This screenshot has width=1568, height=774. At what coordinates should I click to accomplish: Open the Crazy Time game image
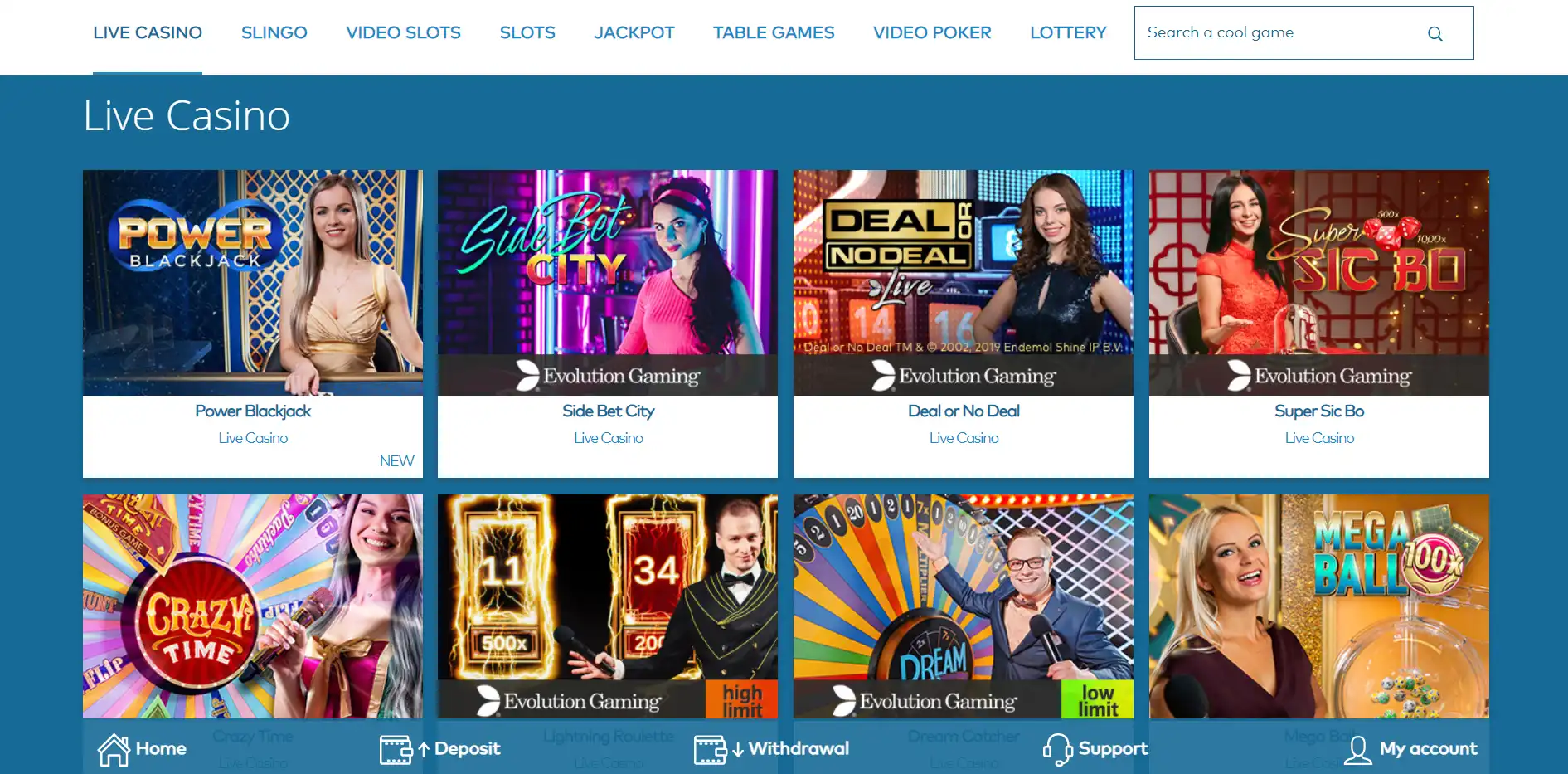(253, 606)
